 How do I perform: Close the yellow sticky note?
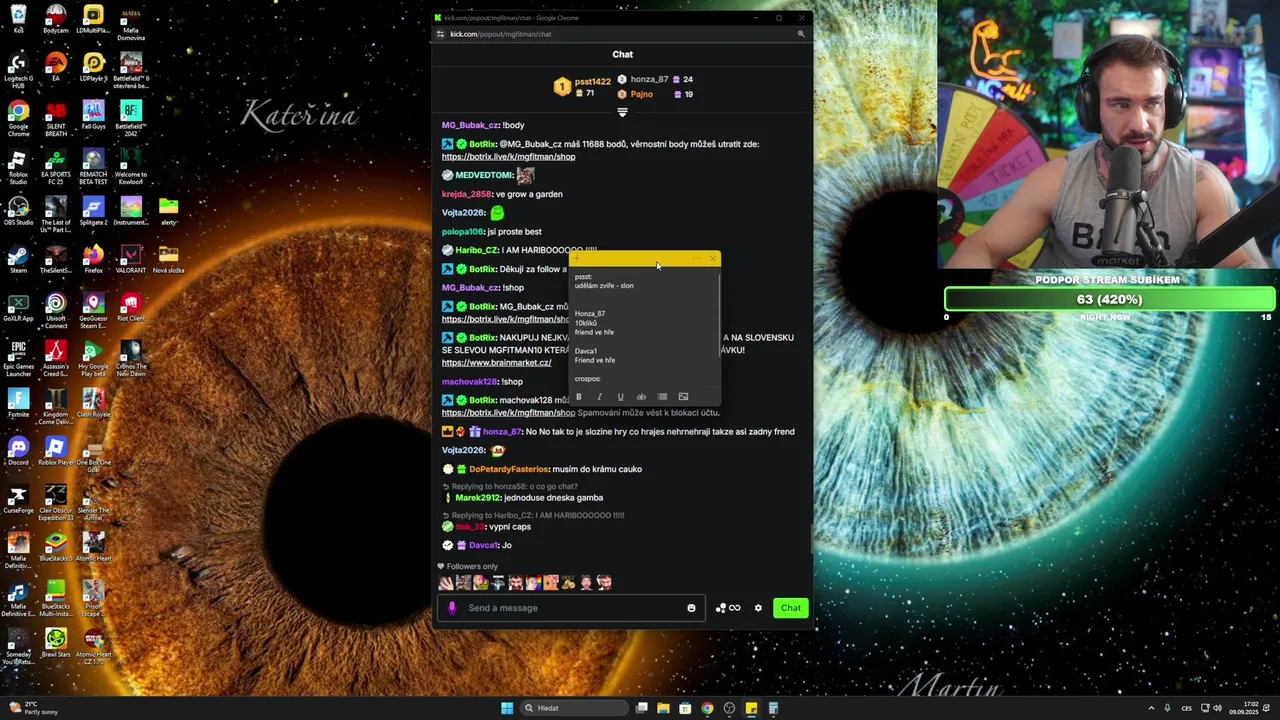tap(712, 259)
